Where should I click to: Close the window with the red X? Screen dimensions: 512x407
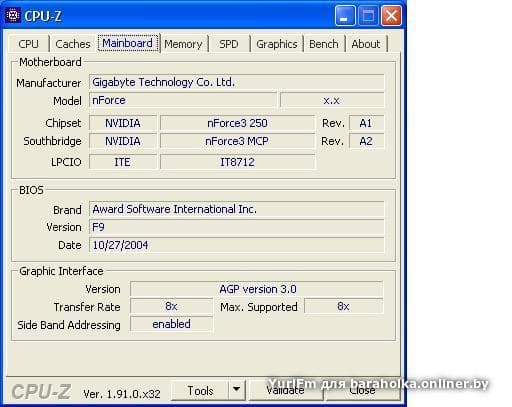[391, 15]
